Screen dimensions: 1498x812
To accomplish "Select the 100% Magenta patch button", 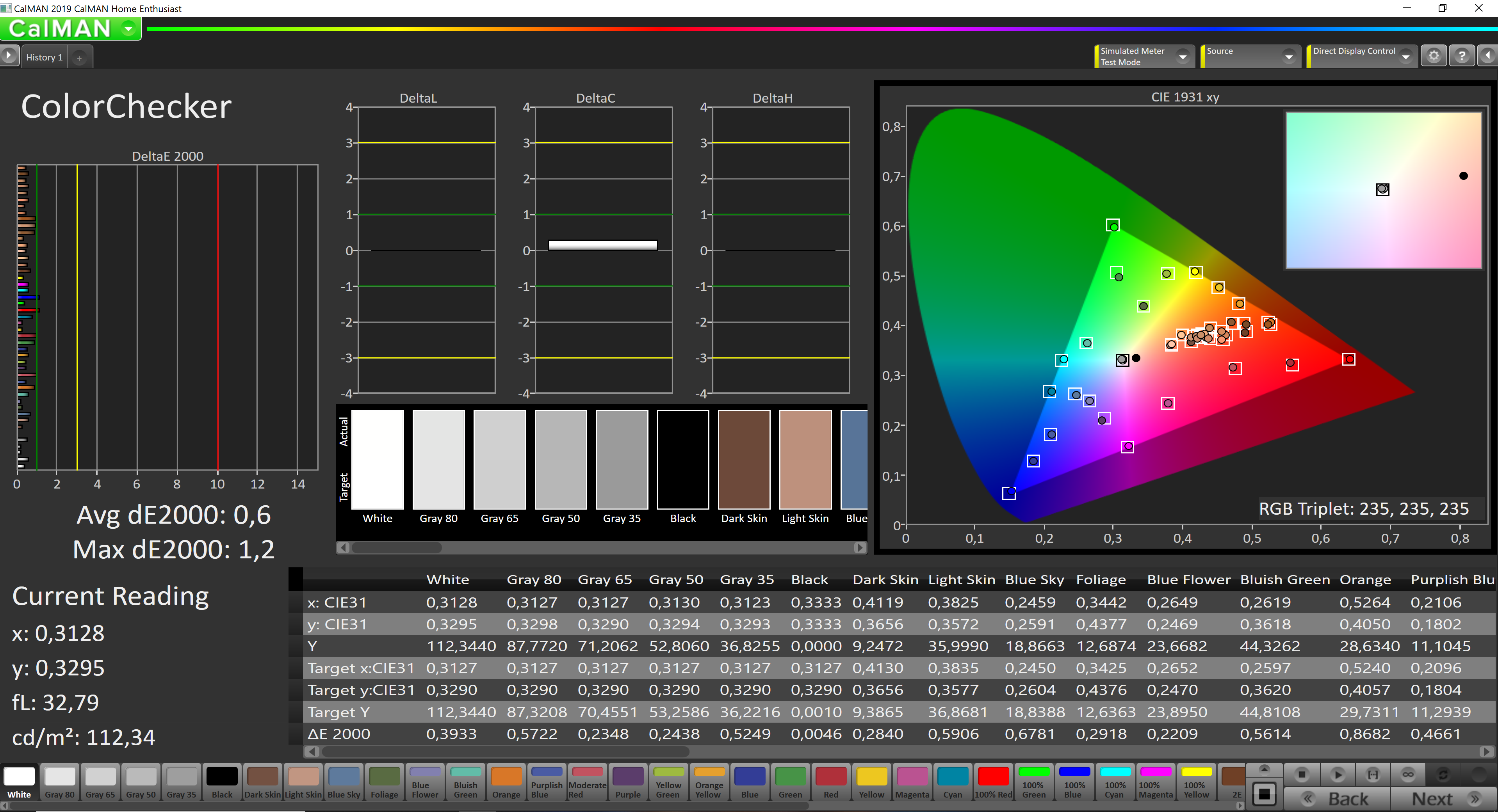I will (x=1156, y=782).
